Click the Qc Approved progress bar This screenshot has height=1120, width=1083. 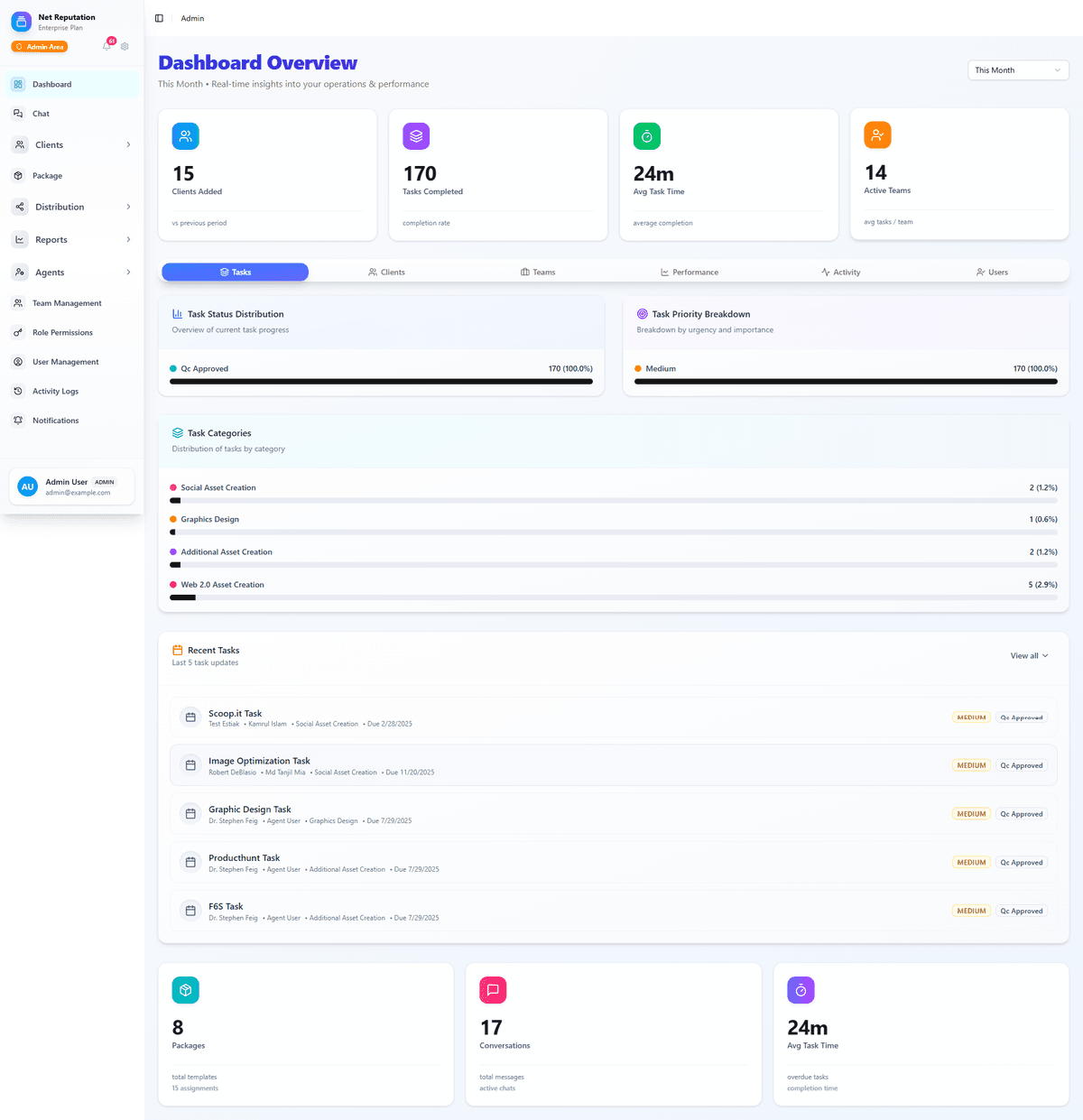point(382,381)
